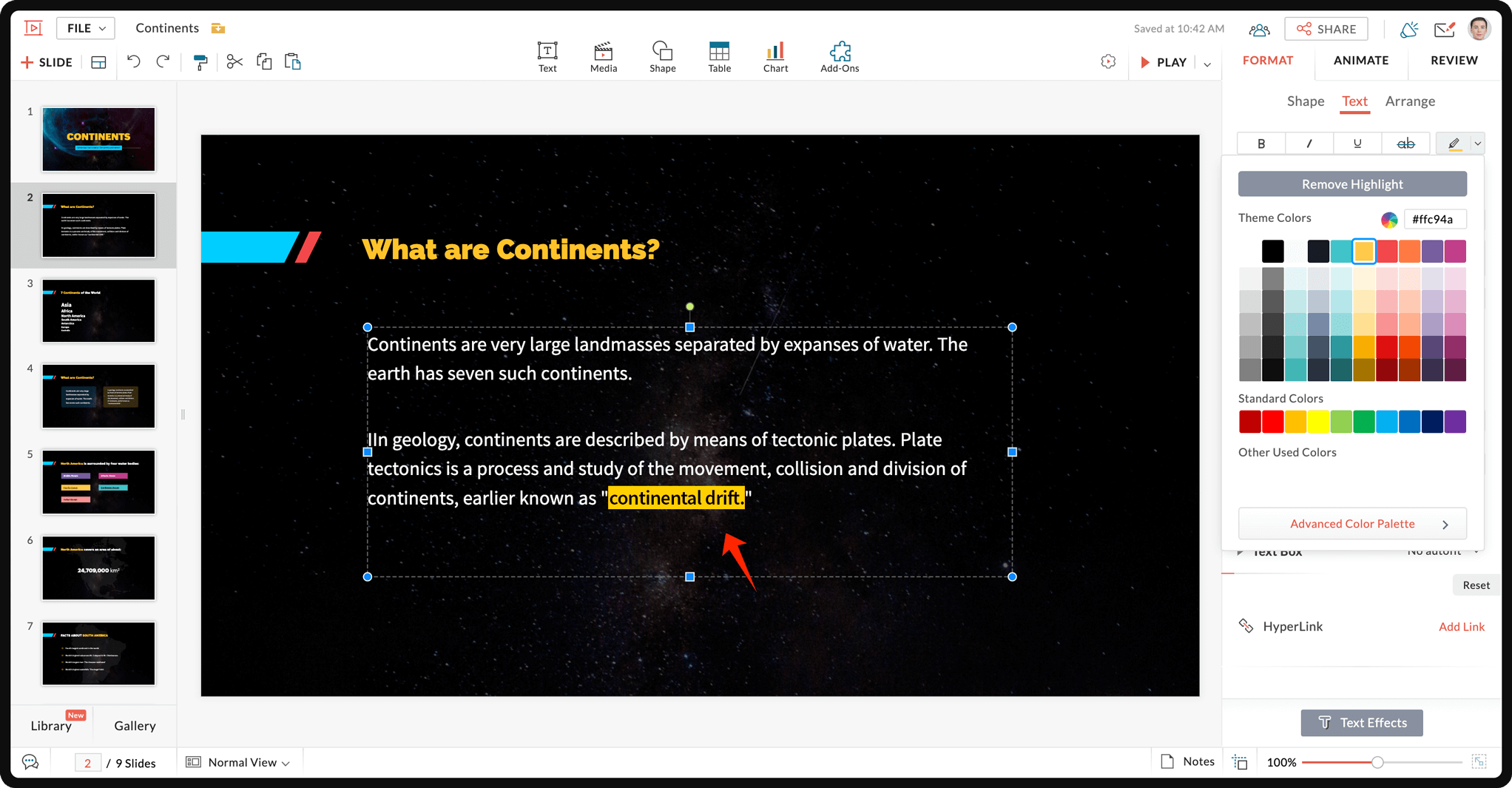1512x788 pixels.
Task: Edit the current slide number field
Action: [x=87, y=763]
